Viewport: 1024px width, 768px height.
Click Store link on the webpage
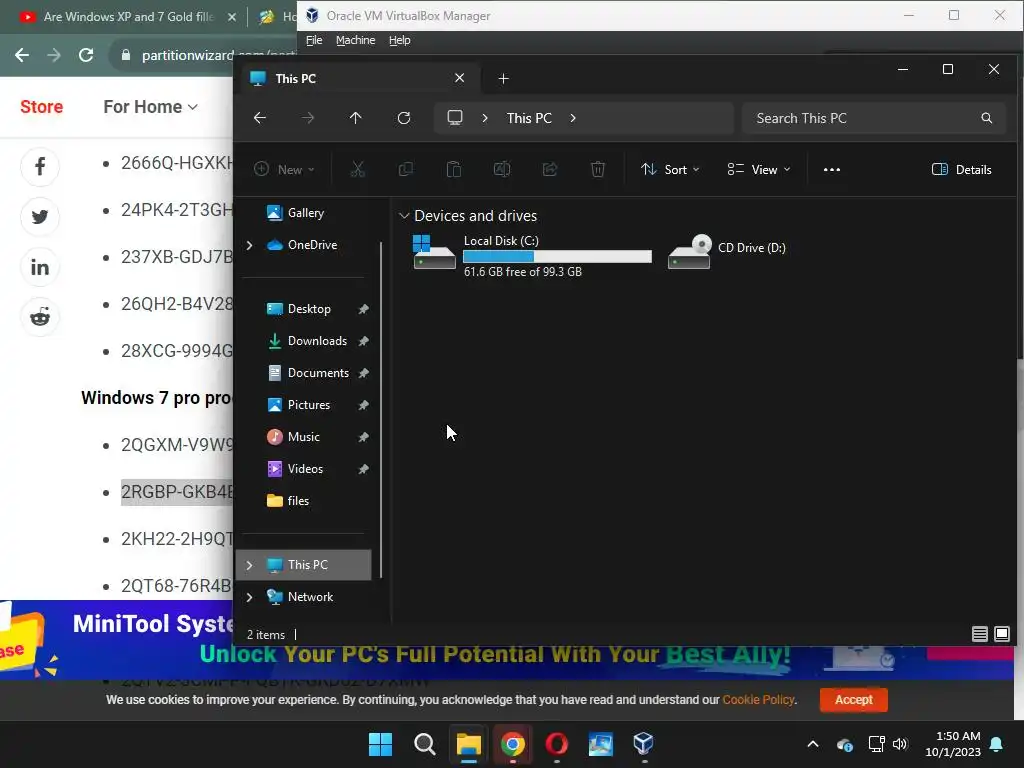(41, 106)
